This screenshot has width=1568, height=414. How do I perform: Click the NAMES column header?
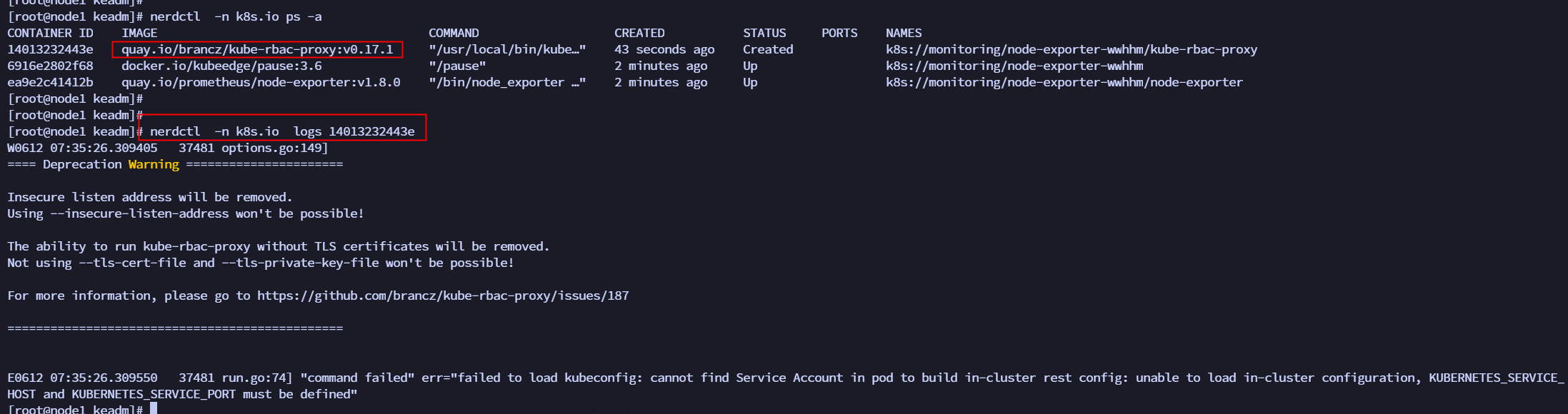(x=904, y=33)
